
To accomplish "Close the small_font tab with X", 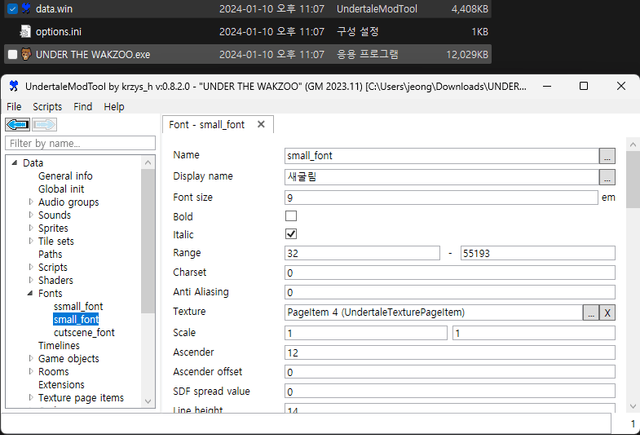I will (x=261, y=125).
